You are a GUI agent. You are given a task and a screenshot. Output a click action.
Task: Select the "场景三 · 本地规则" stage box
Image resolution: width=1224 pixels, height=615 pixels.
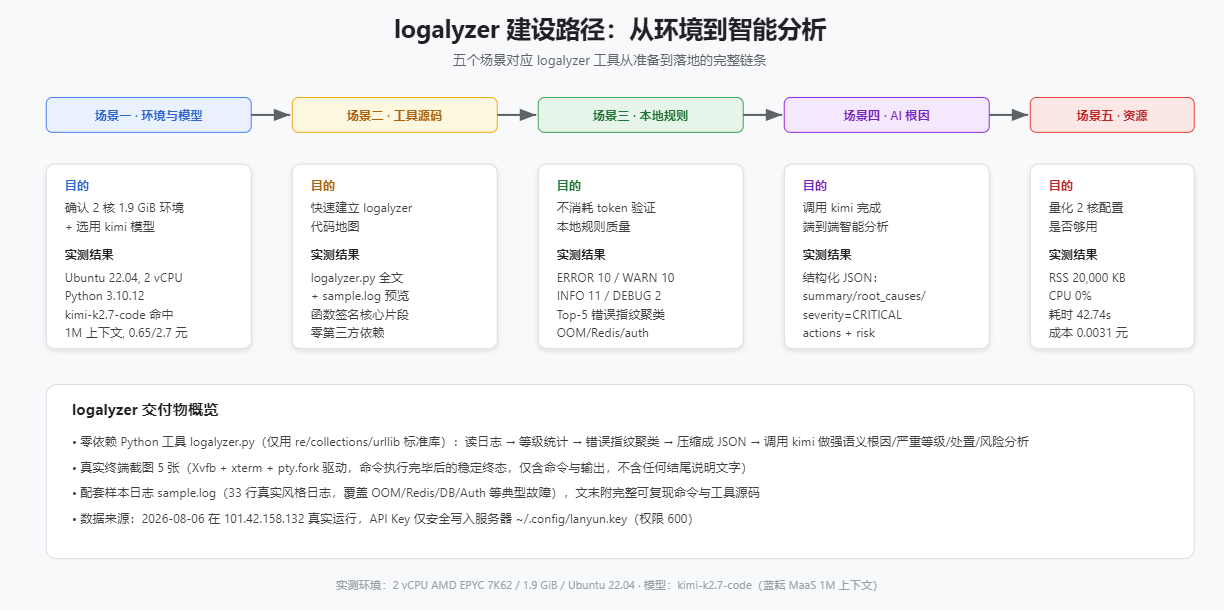640,115
